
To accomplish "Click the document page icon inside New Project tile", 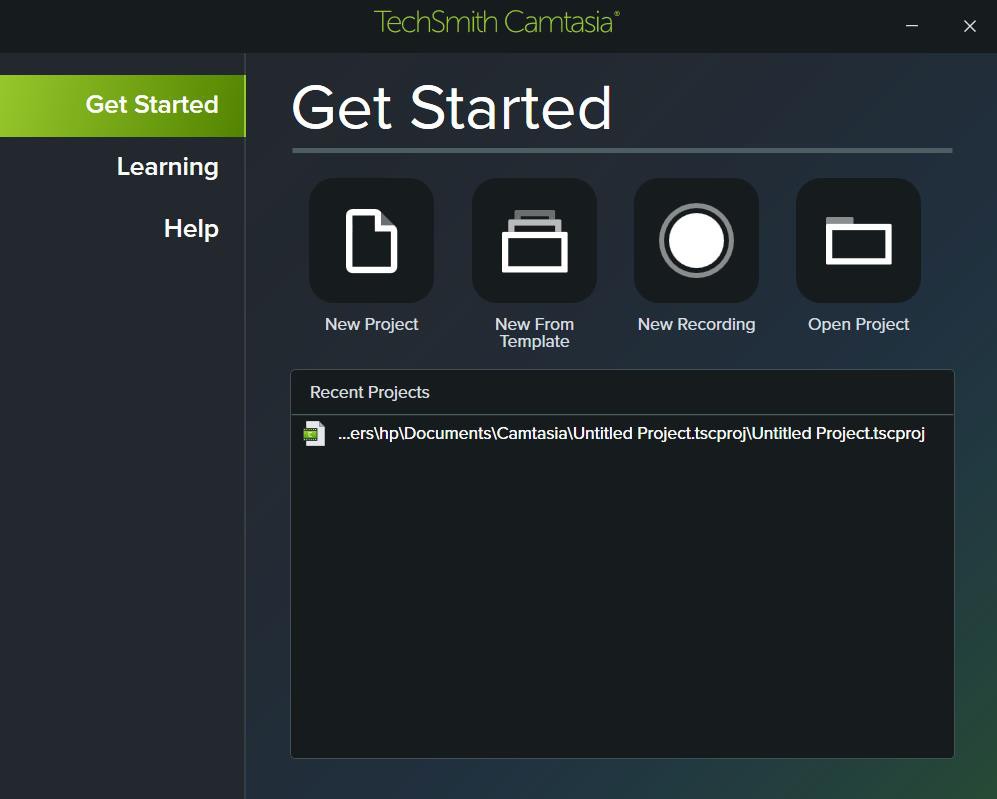I will 371,240.
